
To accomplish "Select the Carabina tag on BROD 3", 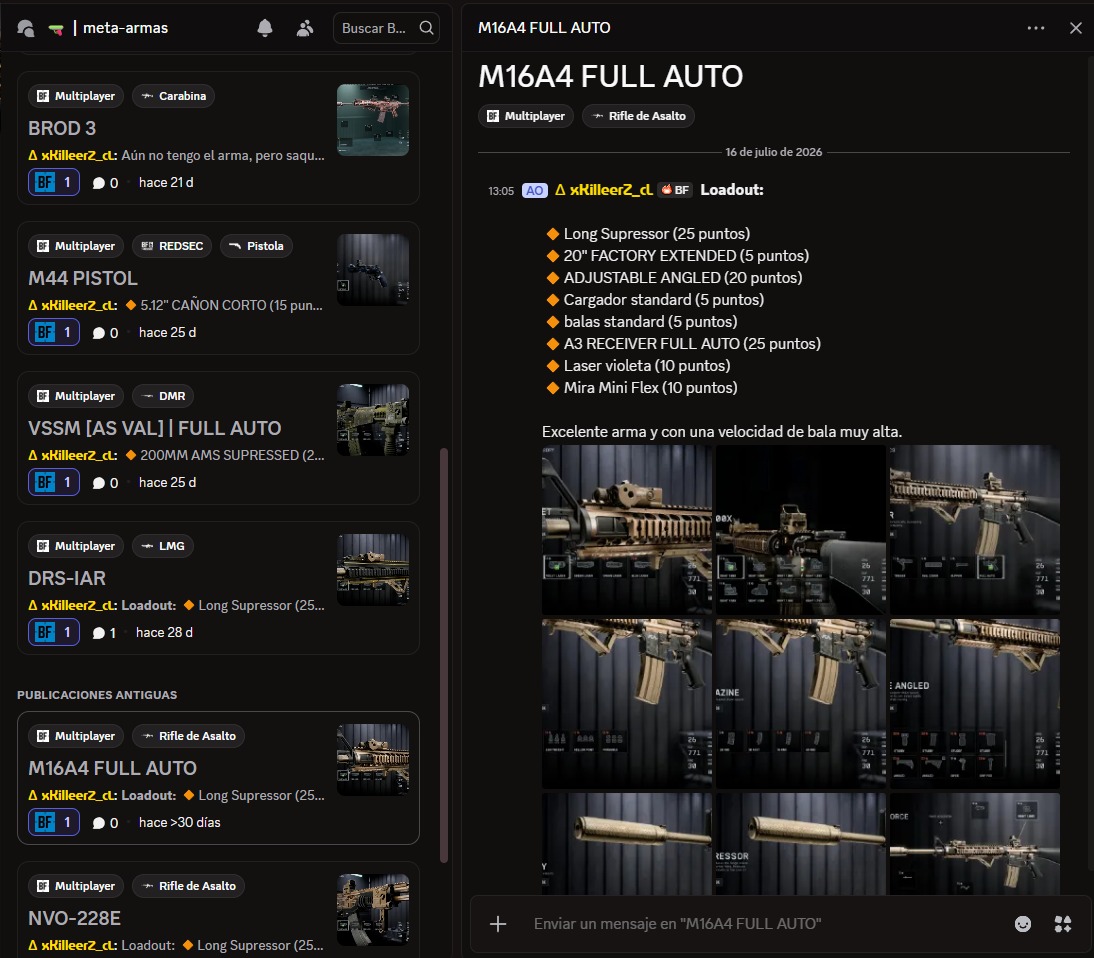I will click(173, 96).
